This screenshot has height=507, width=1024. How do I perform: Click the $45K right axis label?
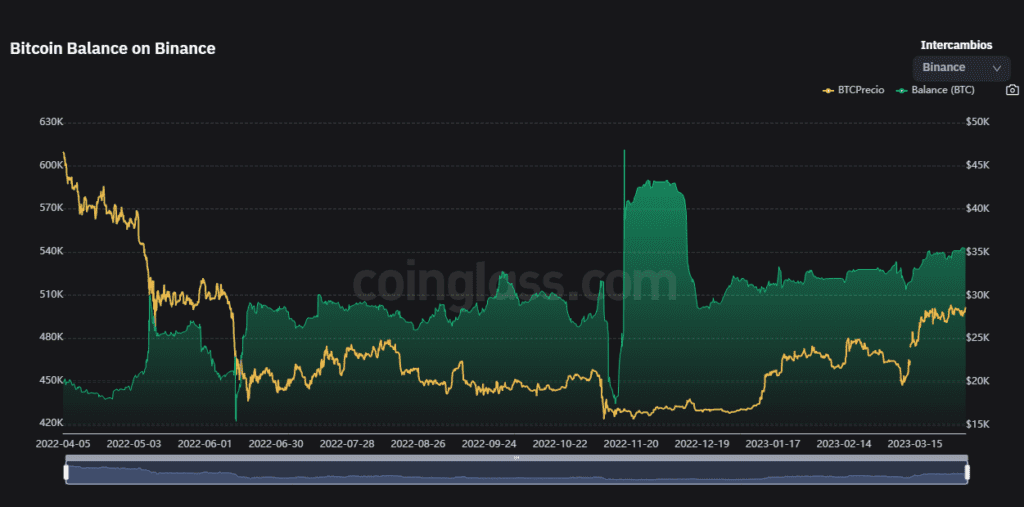tap(978, 165)
